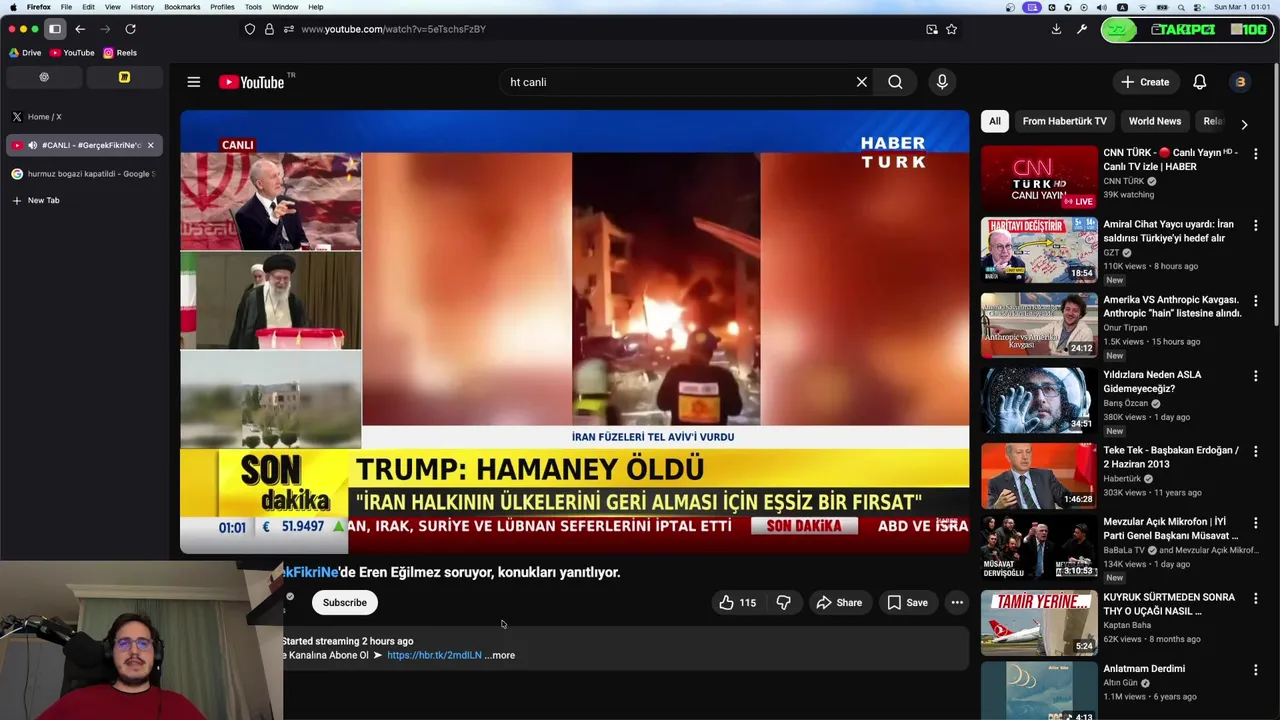Open CNN TÜRK live thumbnail

click(x=1039, y=177)
